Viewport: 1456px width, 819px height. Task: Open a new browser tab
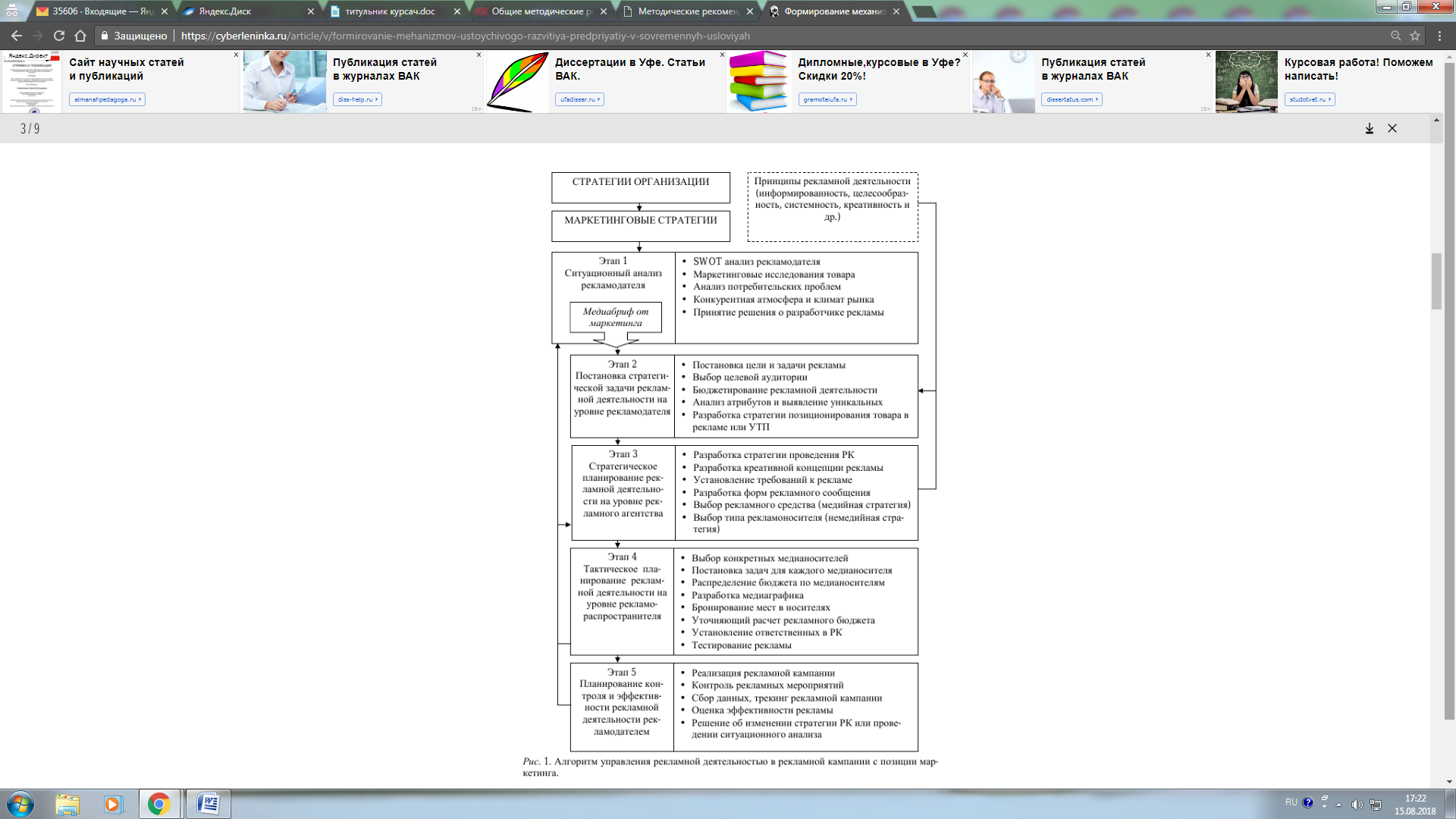pos(924,11)
